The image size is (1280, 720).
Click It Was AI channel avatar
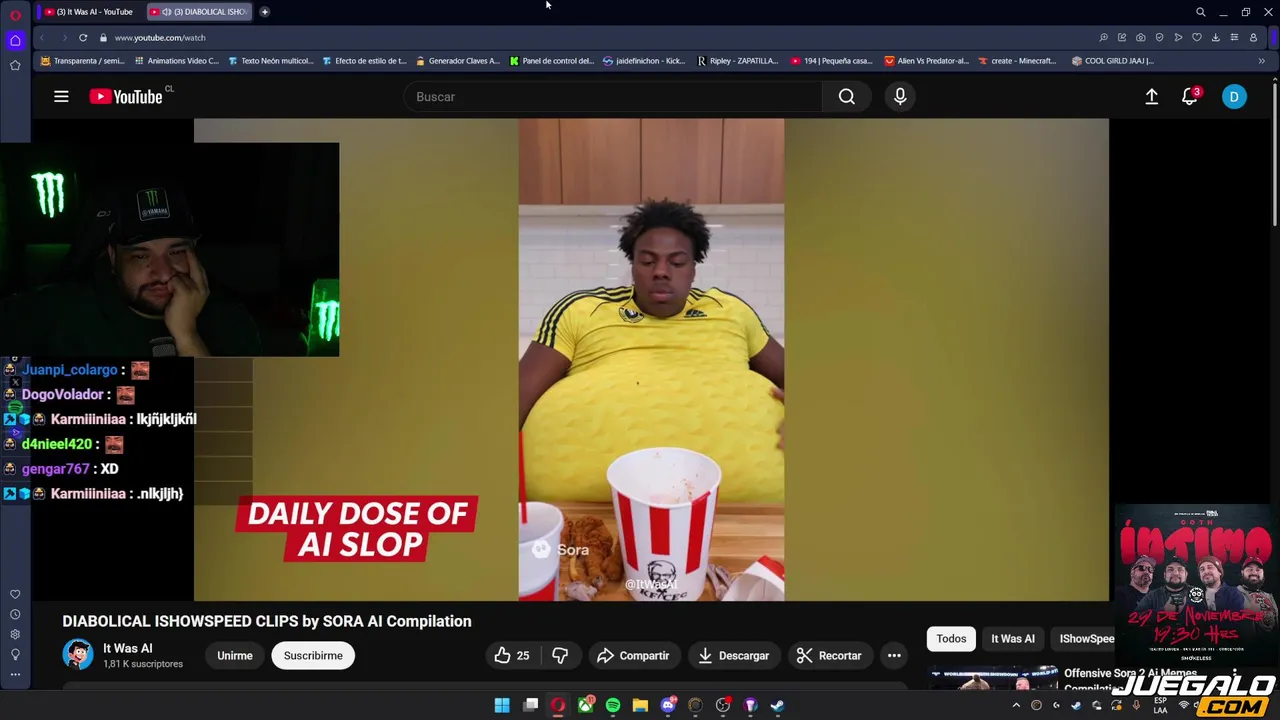pos(78,655)
